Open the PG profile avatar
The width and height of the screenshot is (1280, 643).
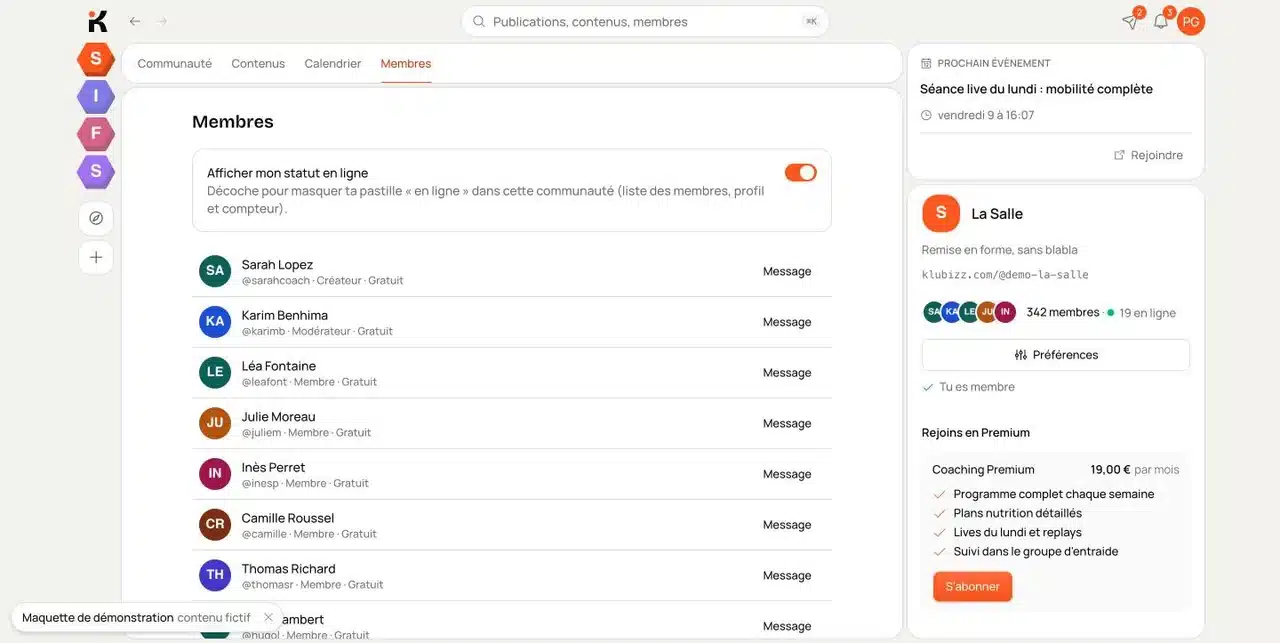pyautogui.click(x=1191, y=21)
